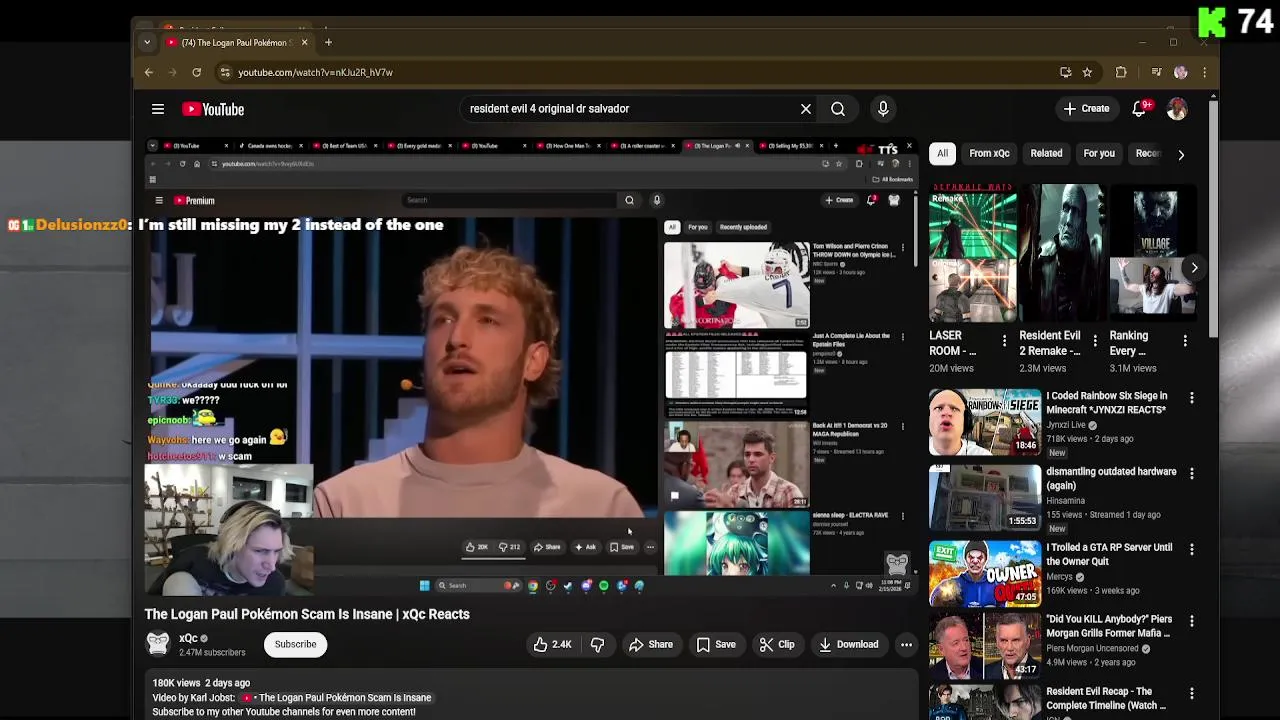The height and width of the screenshot is (720, 1280).
Task: Open Rainbow Six Siege in Minecraft thumbnail
Action: (985, 422)
